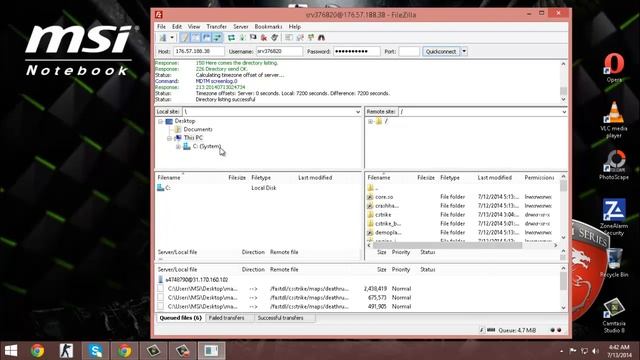
Task: Click the Port input field
Action: (409, 51)
